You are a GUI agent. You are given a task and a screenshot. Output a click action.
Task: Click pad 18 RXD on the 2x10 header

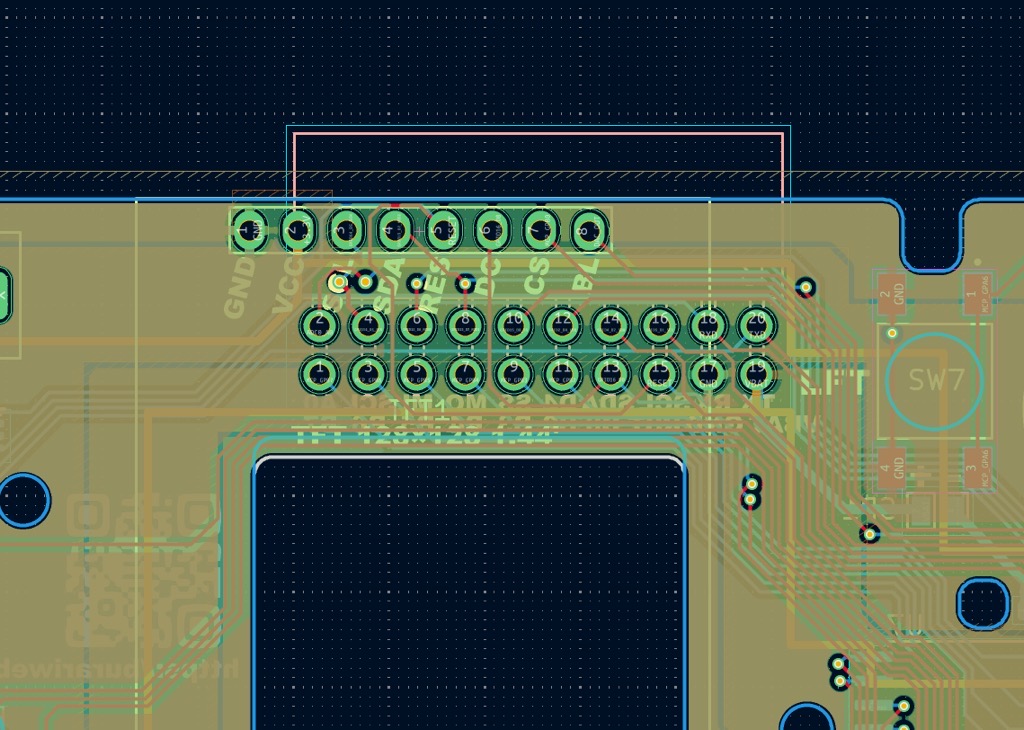[x=708, y=325]
